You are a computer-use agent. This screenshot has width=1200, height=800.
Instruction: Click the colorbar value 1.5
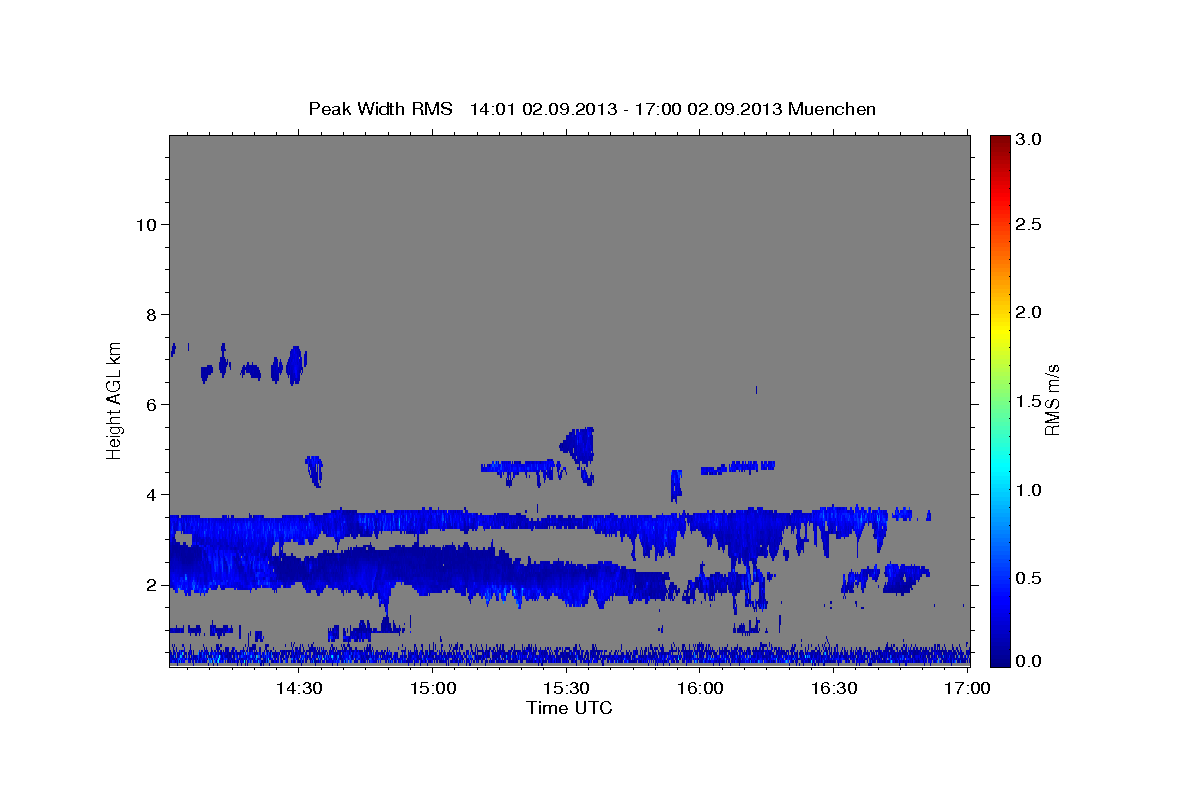click(1029, 401)
